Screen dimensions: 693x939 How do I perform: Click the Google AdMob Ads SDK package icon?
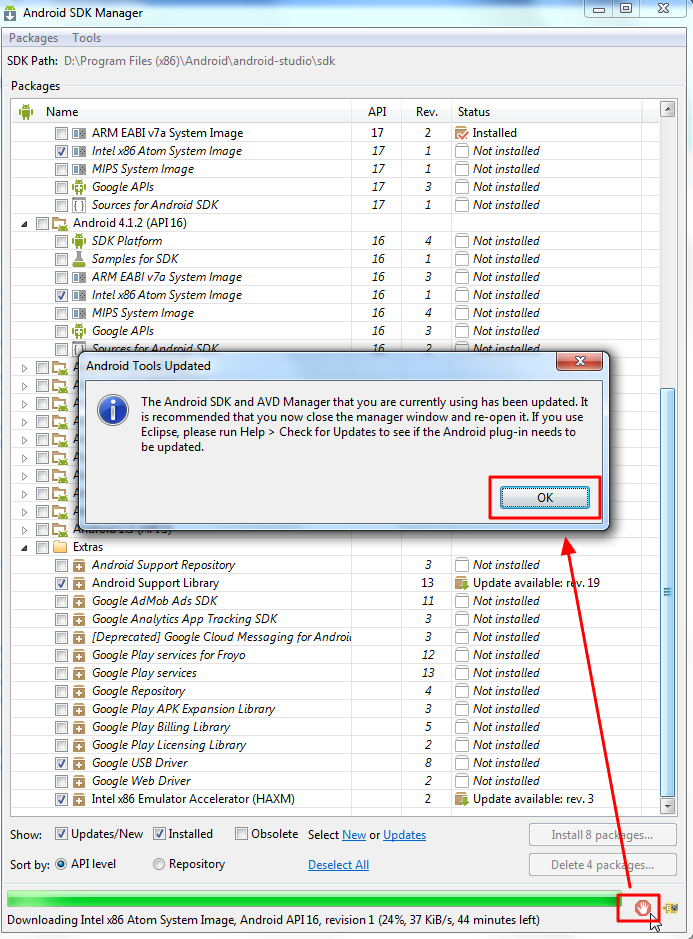pos(79,601)
